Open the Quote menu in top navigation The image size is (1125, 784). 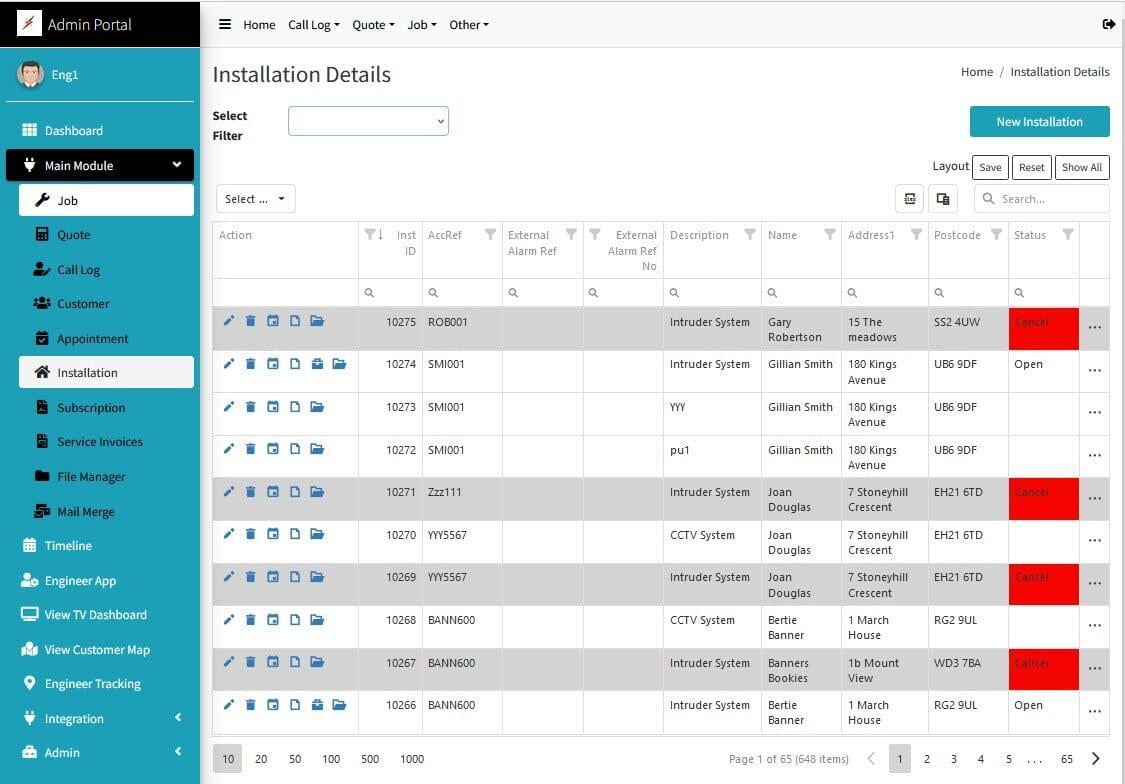373,25
